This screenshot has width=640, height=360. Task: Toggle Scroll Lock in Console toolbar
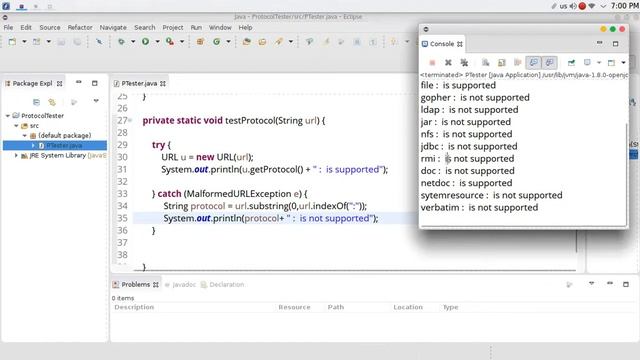pyautogui.click(x=502, y=62)
